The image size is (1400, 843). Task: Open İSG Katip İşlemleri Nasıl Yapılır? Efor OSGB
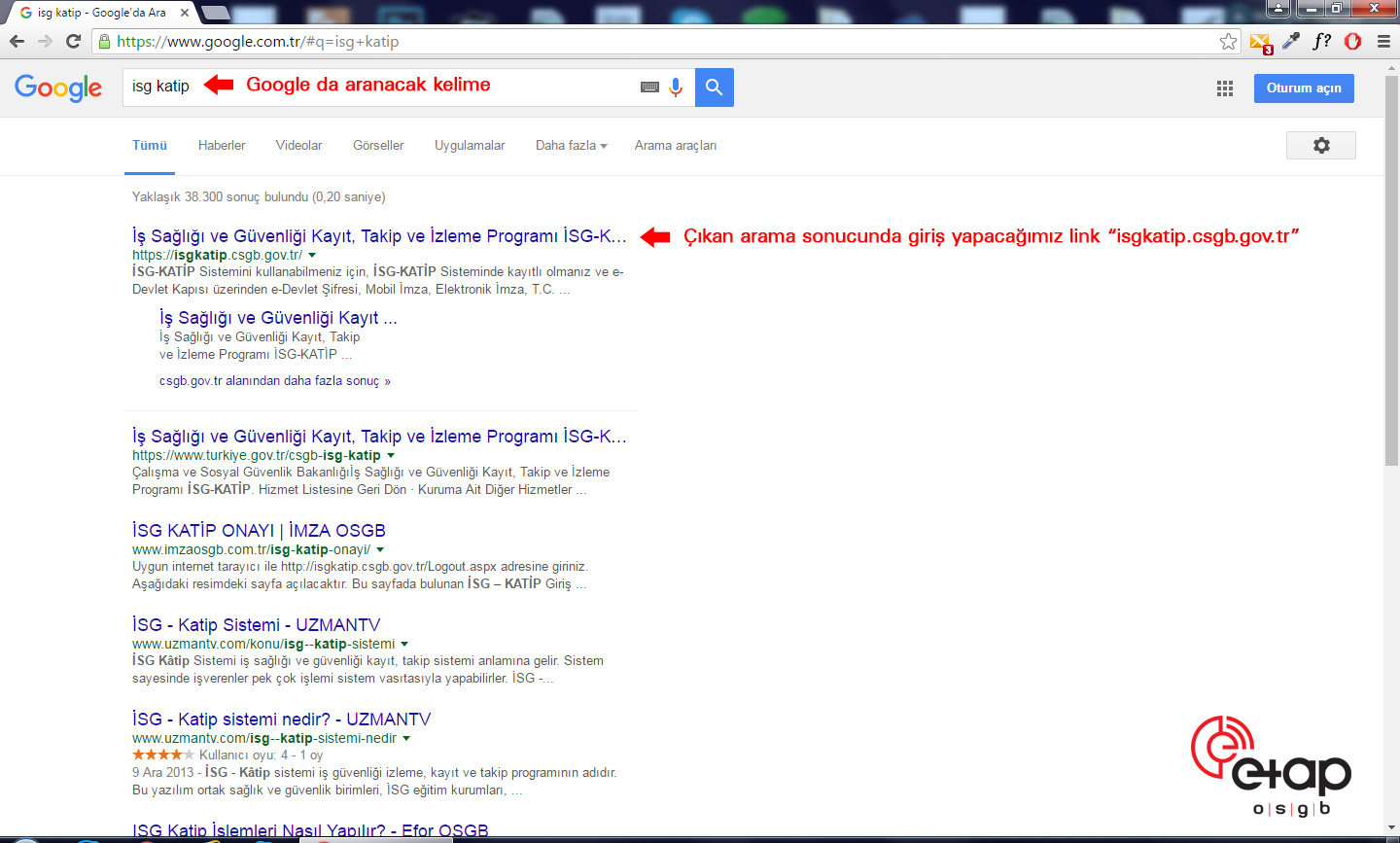click(310, 830)
